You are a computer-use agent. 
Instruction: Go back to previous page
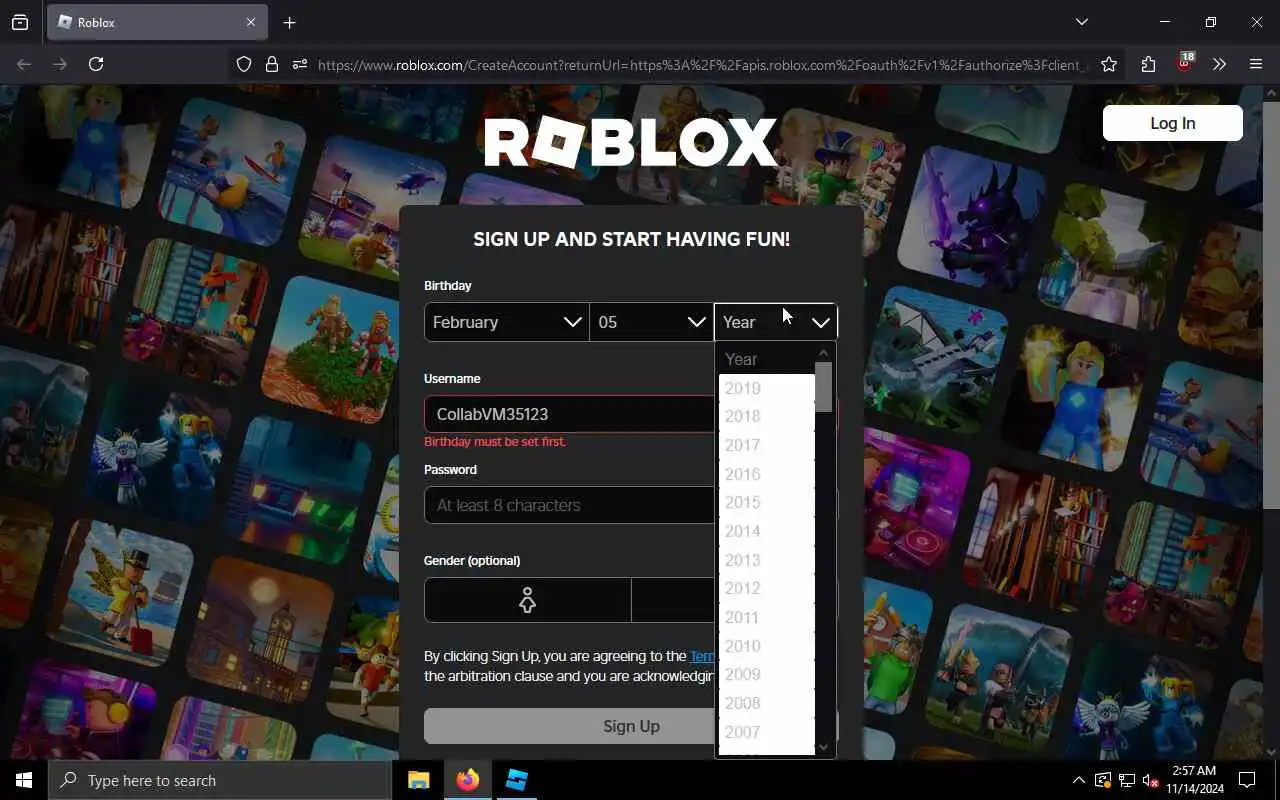pos(24,64)
